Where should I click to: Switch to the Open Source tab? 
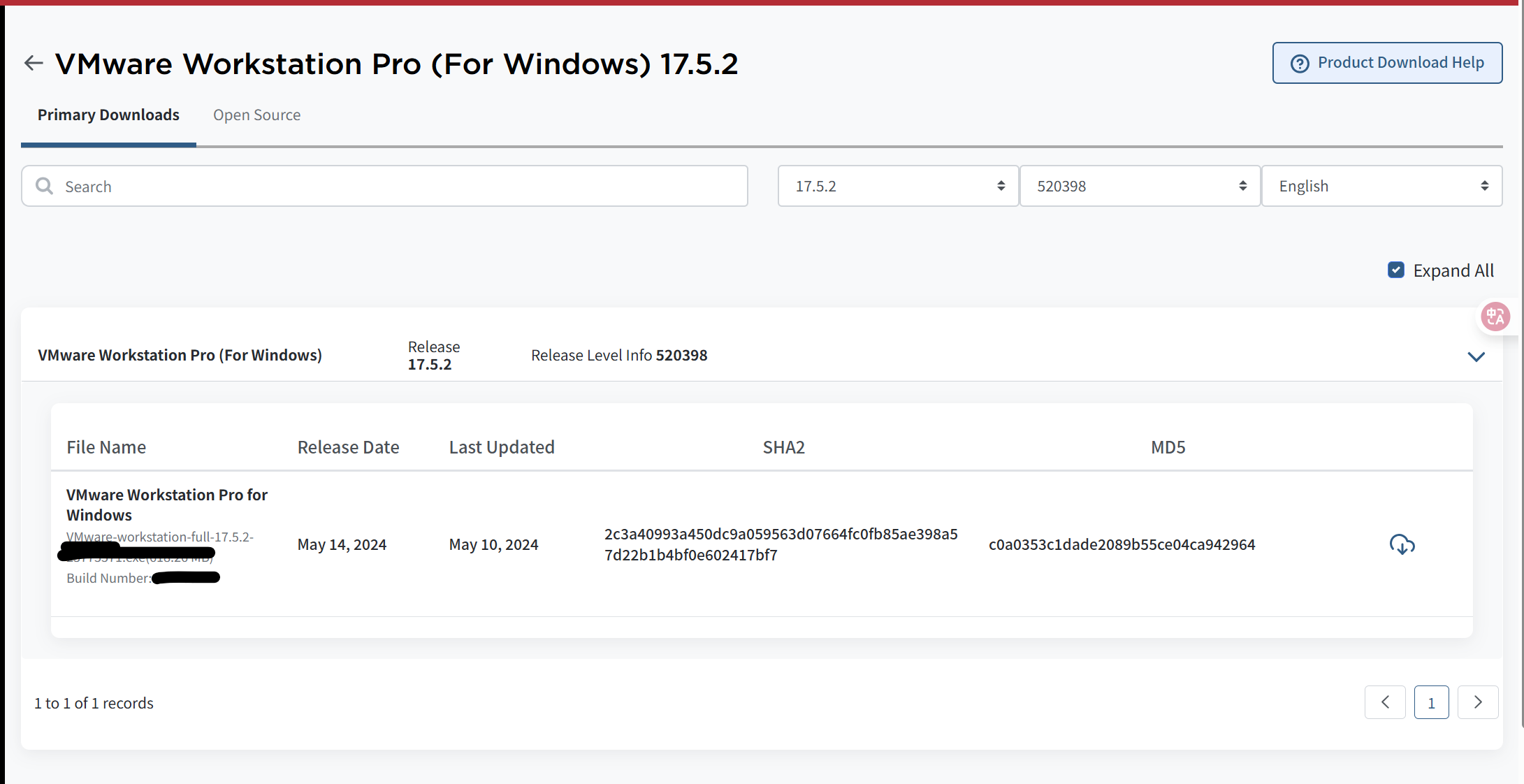pyautogui.click(x=257, y=115)
